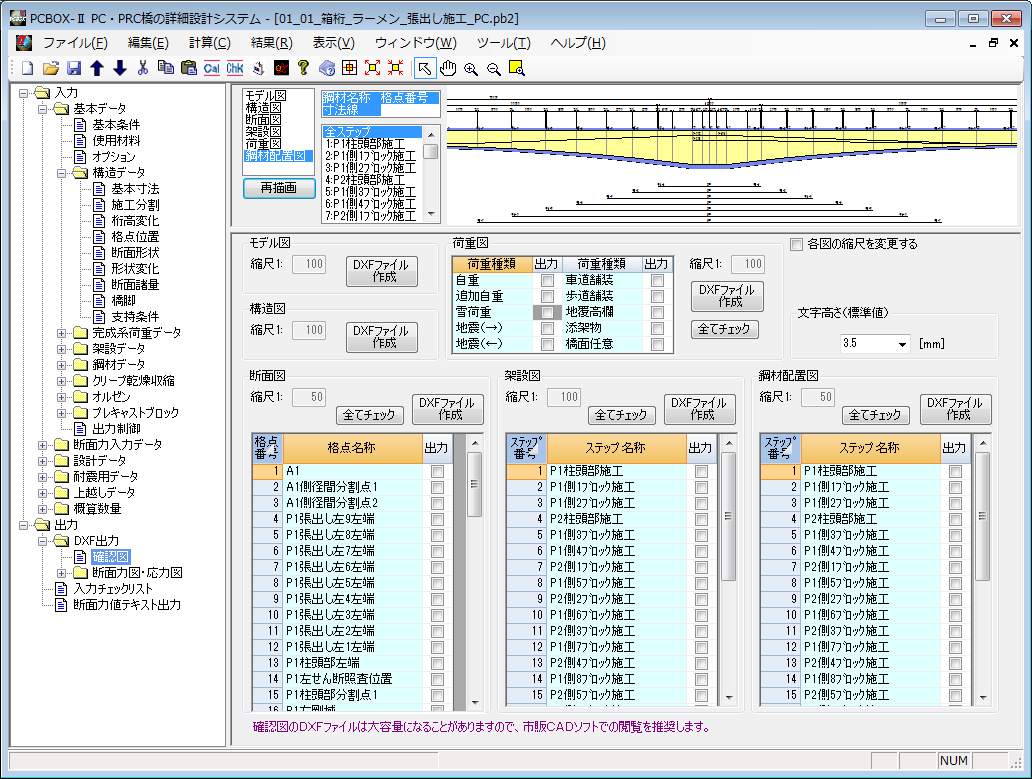
Task: Enable 各図の縮尺を変更する checkbox
Action: 796,244
